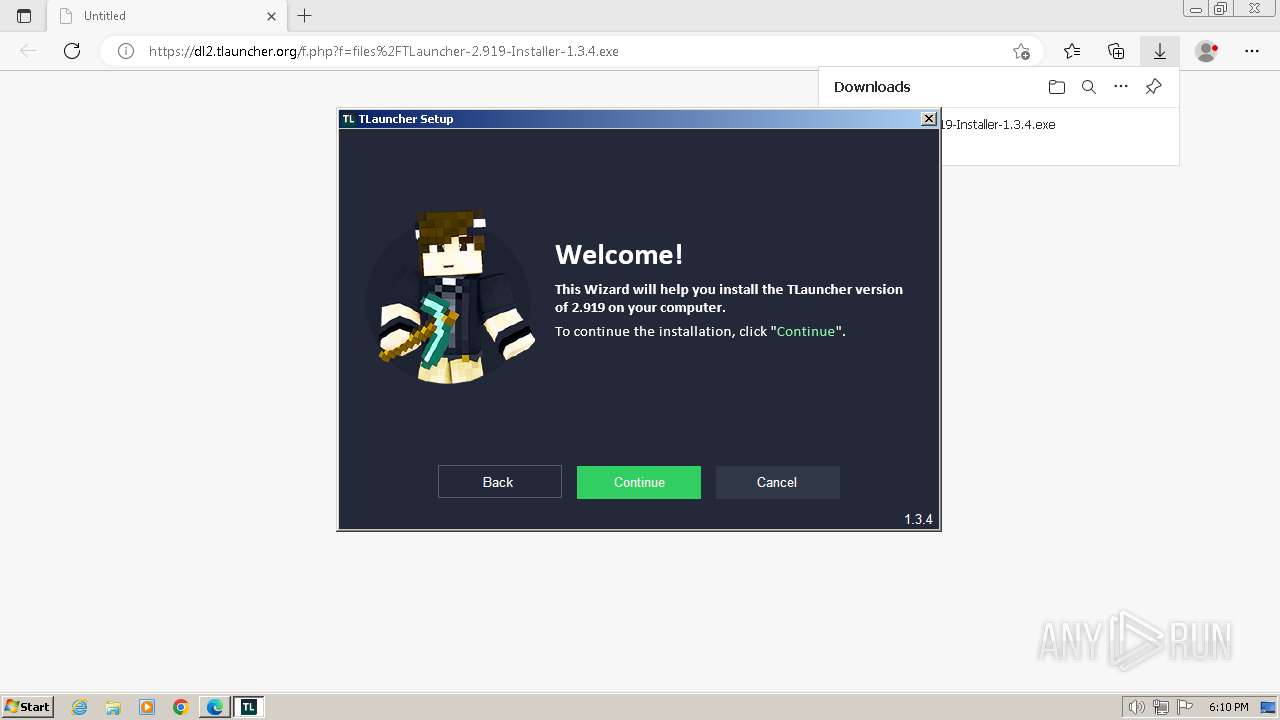Click the address bar URL field
This screenshot has height=720, width=1280.
click(570, 51)
